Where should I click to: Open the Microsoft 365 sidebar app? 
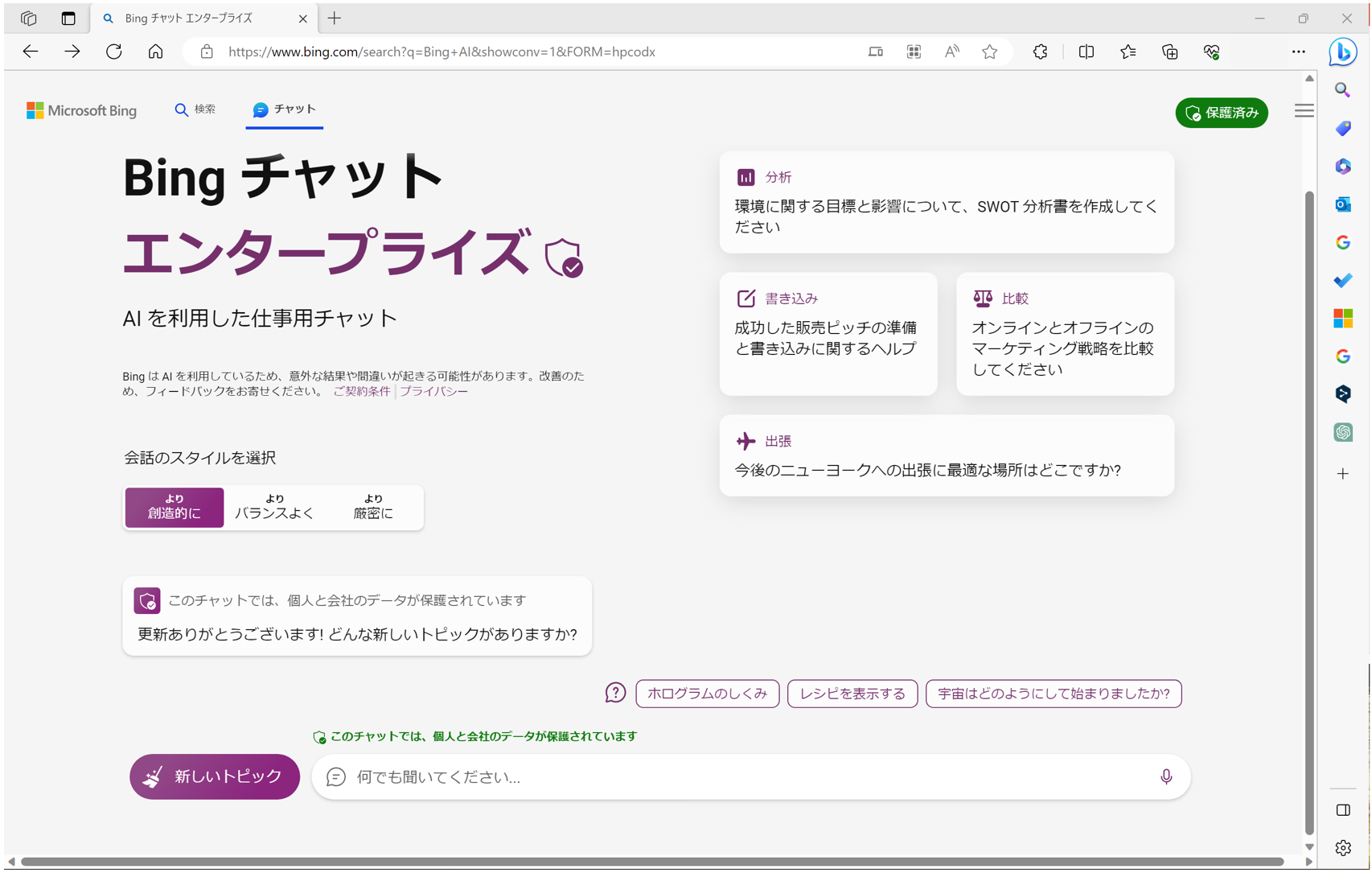(1342, 167)
